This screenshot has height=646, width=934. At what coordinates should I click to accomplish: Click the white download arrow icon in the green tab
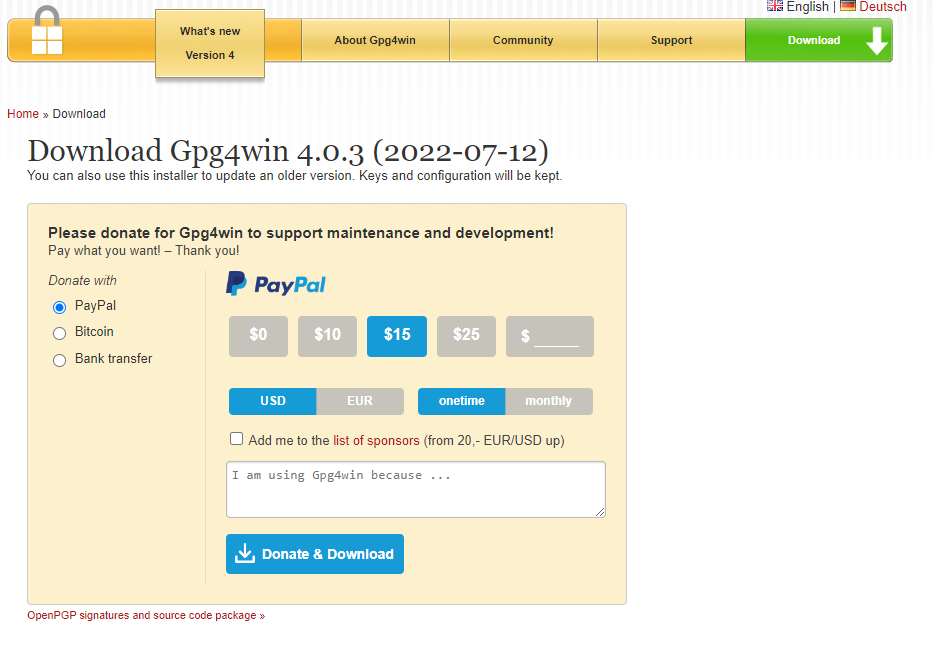pyautogui.click(x=877, y=40)
